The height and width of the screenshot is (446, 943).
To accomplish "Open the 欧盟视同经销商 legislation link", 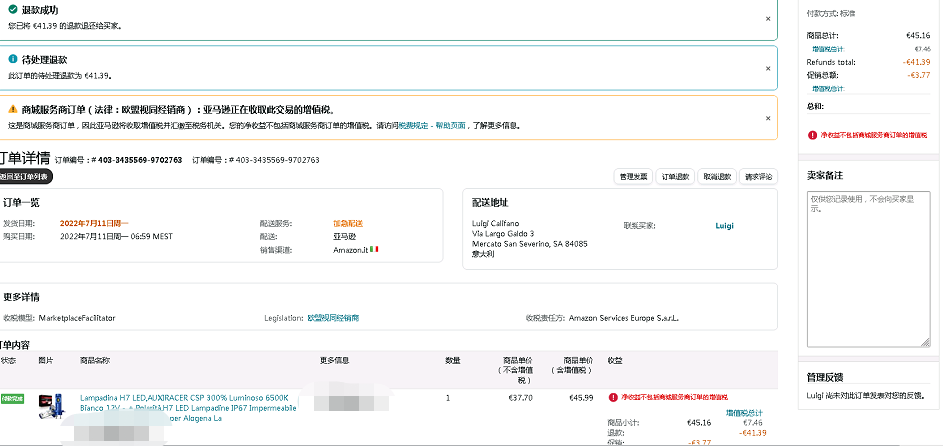I will (333, 318).
